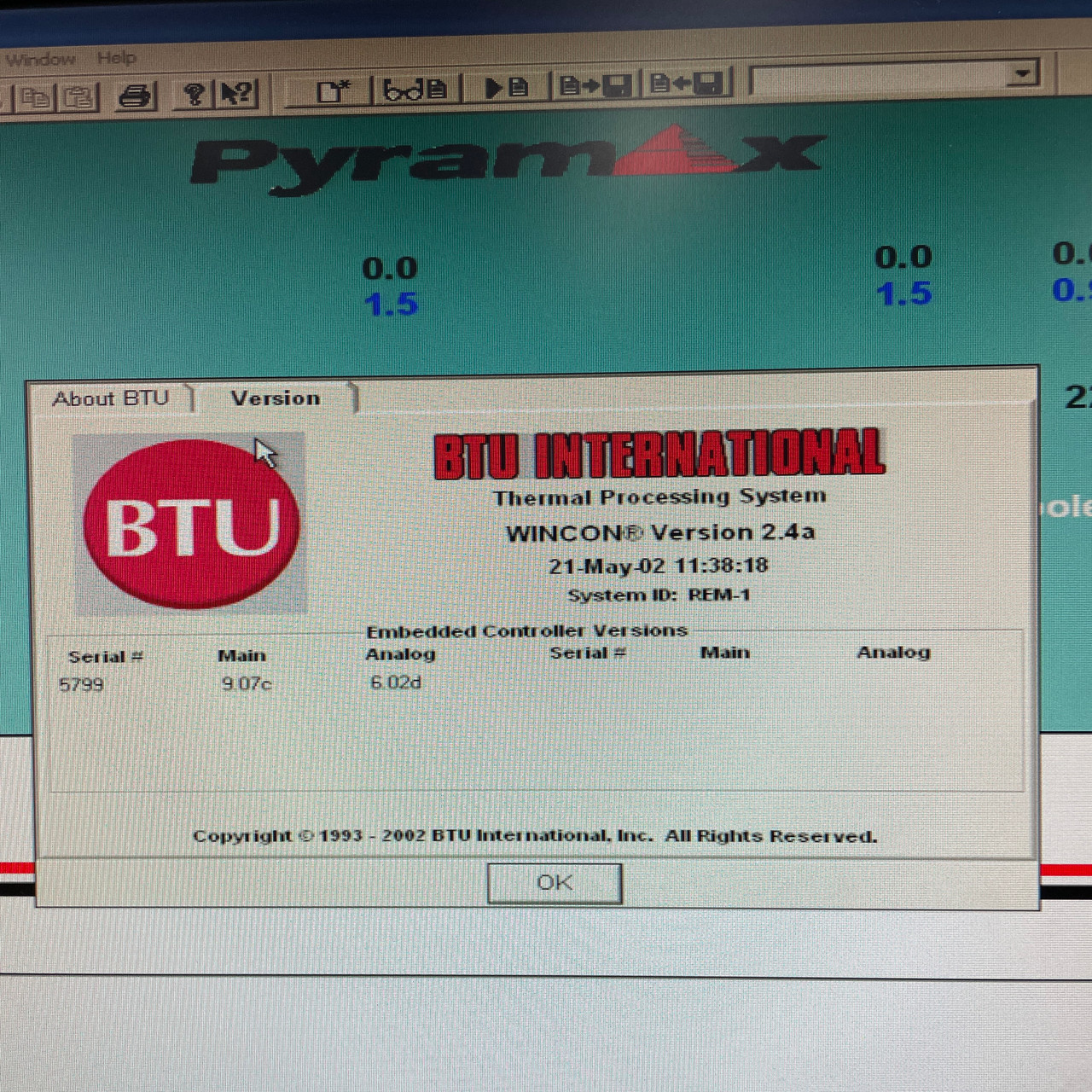Open the recipe viewer glasses icon
The height and width of the screenshot is (1092, 1092).
point(415,88)
